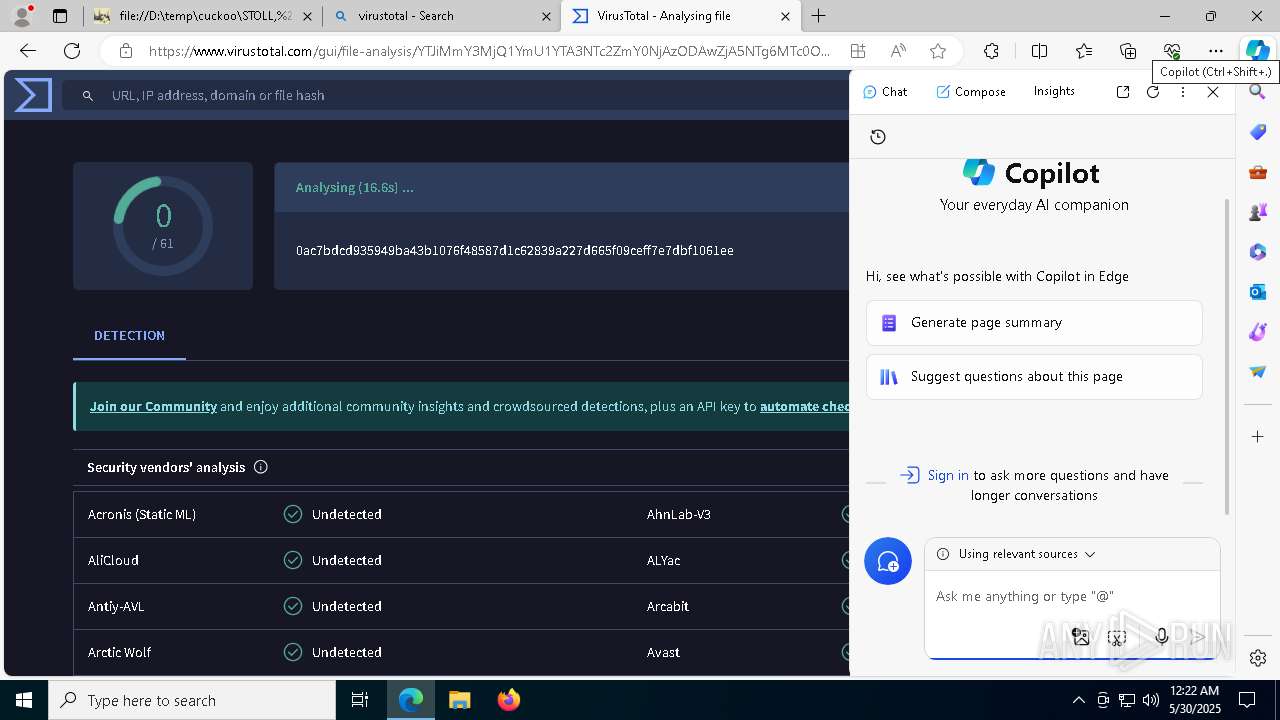This screenshot has height=720, width=1280.
Task: Click Copilot Ask me anything box
Action: click(1072, 597)
